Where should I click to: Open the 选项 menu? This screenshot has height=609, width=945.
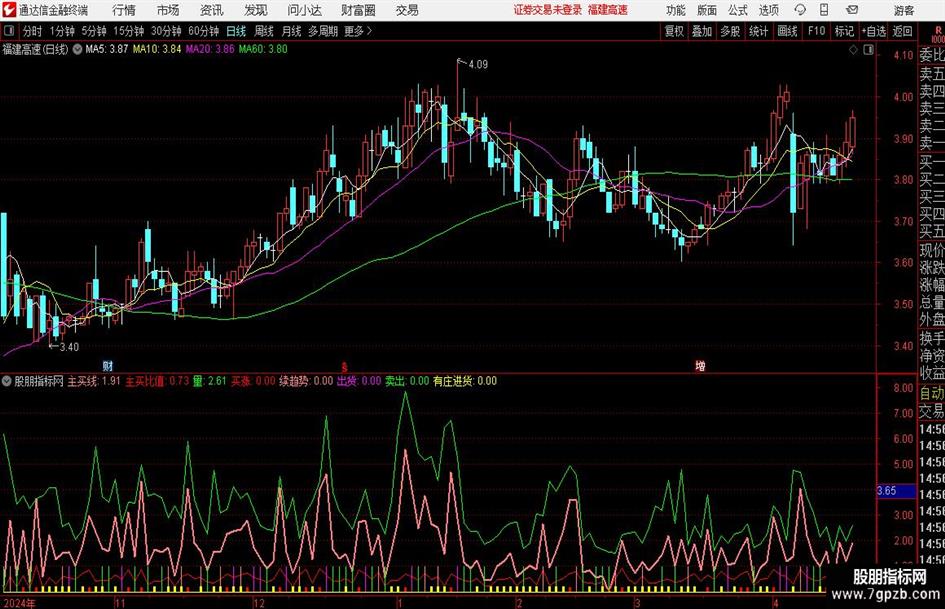click(x=768, y=10)
